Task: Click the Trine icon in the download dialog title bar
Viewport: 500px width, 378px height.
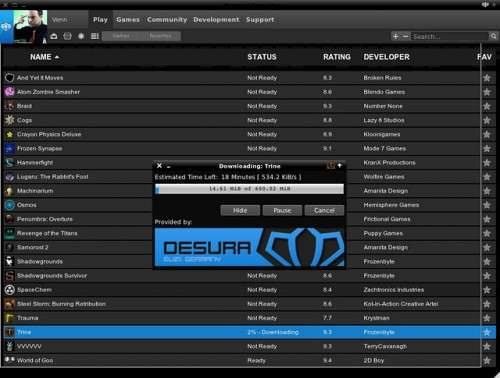Action: [331, 165]
